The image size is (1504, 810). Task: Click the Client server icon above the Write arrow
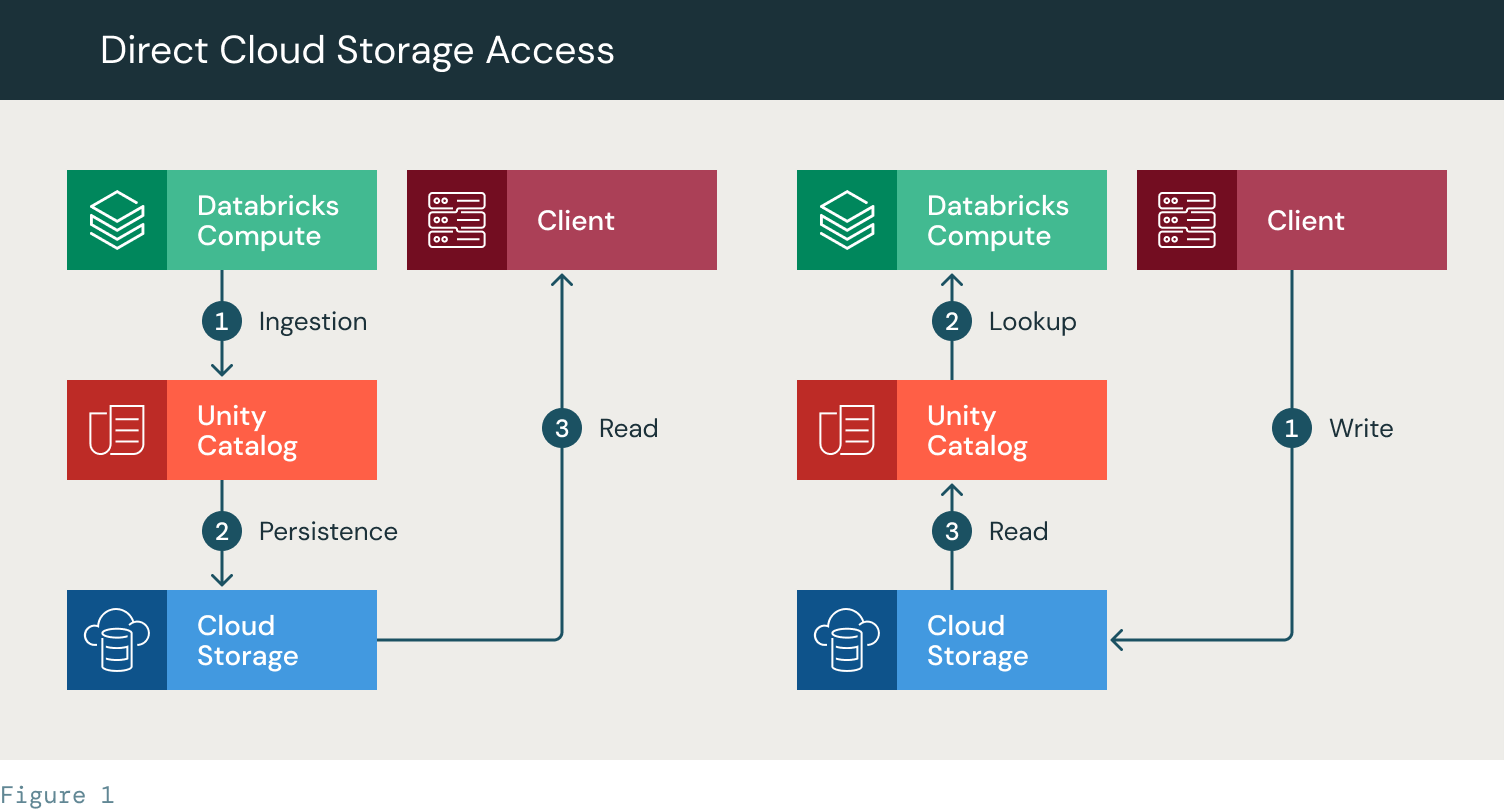(x=1187, y=220)
